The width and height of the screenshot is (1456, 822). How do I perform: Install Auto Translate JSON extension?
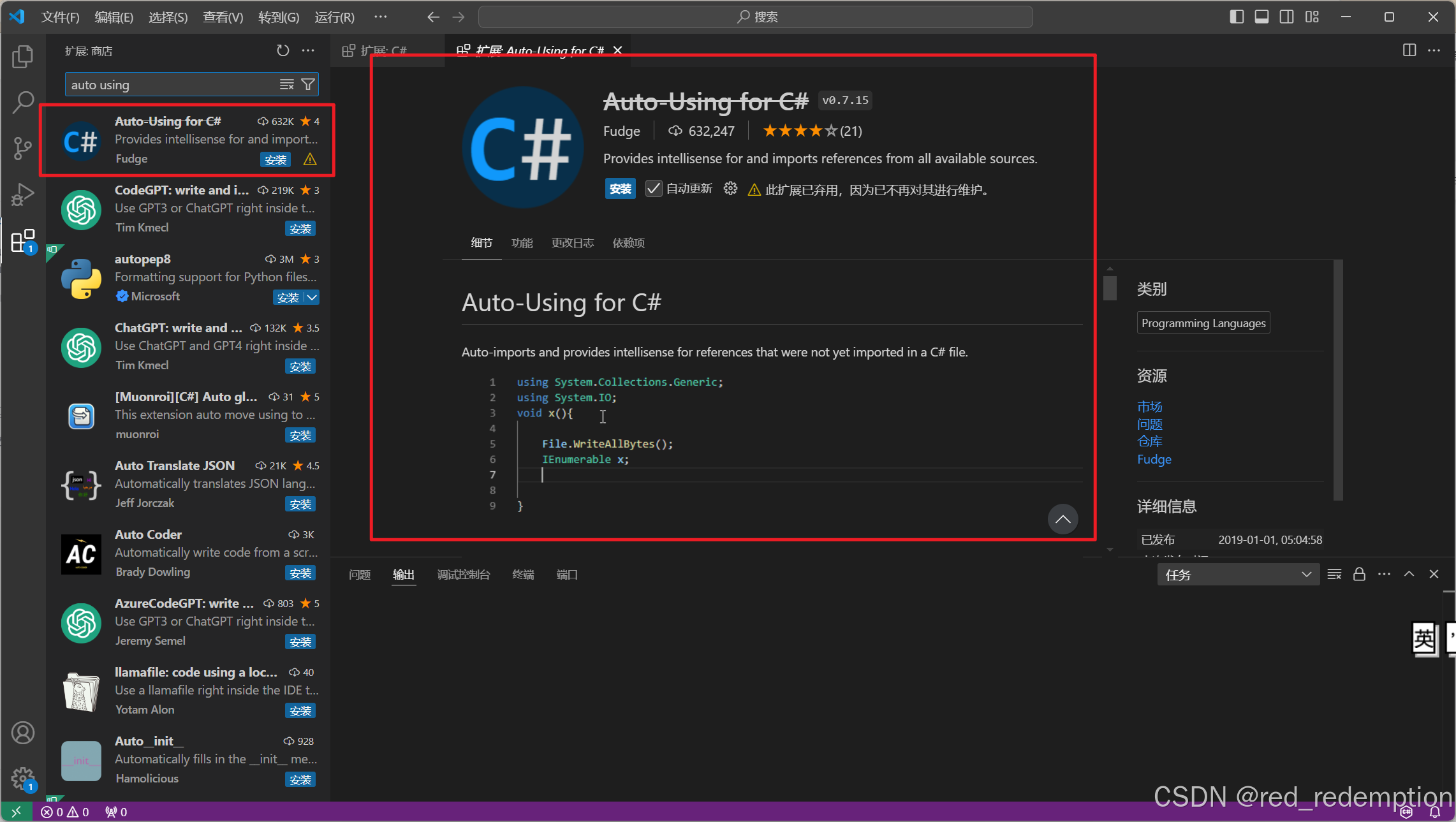[x=300, y=504]
